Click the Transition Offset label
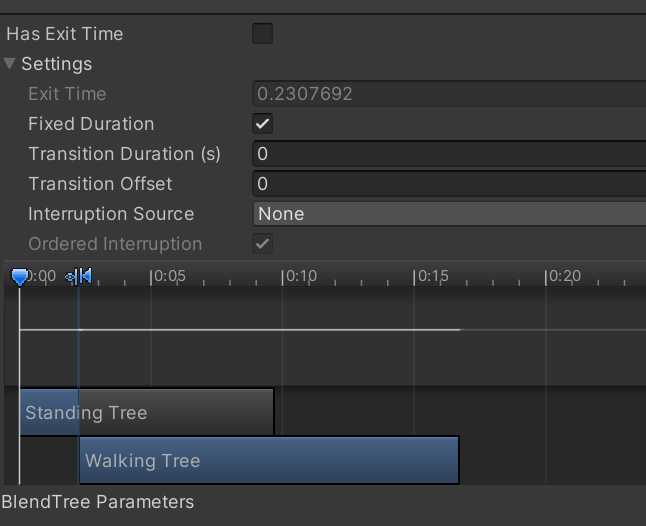Image resolution: width=646 pixels, height=526 pixels. click(100, 184)
